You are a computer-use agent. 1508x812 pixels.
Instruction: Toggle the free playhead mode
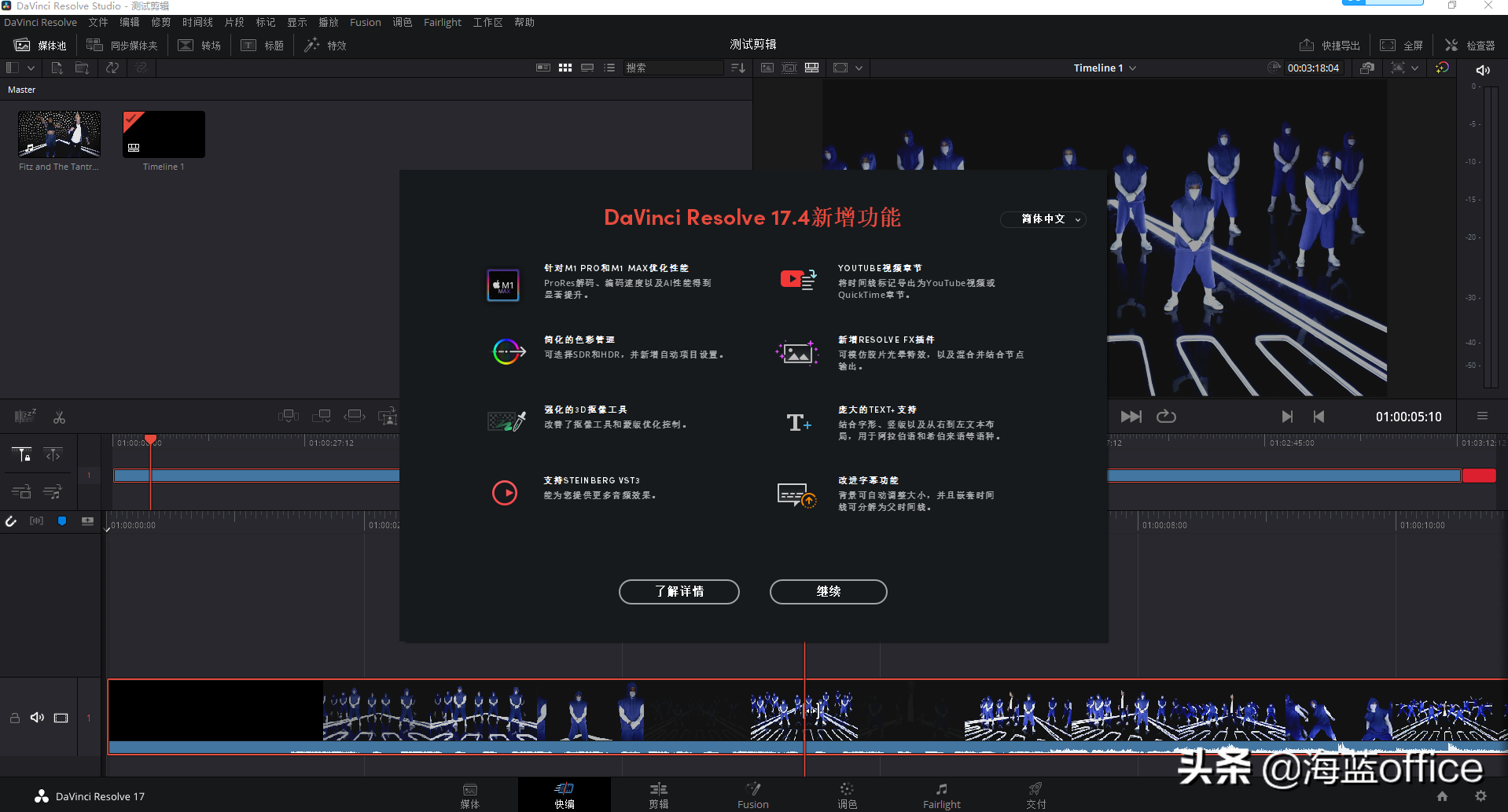click(x=53, y=454)
